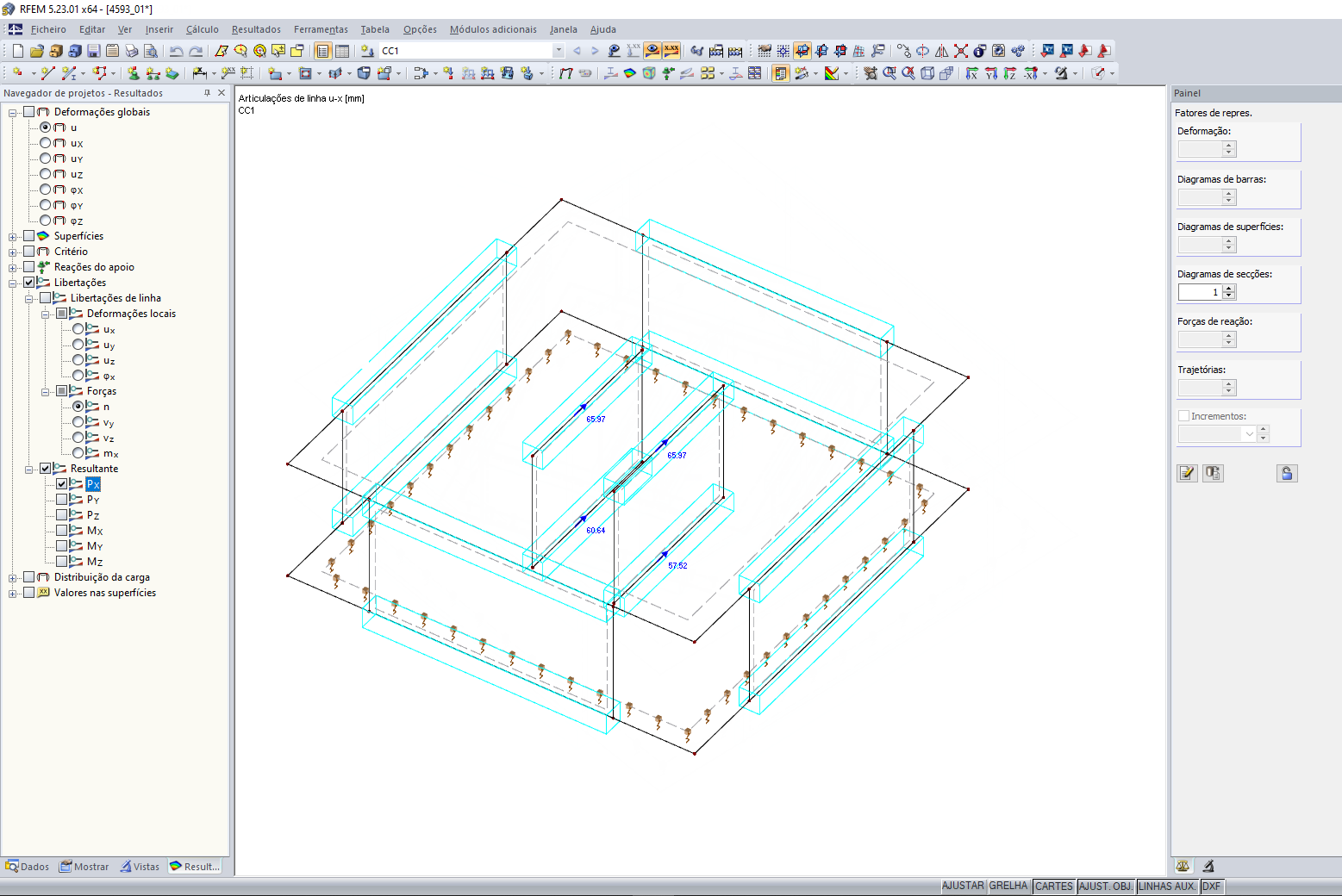The width and height of the screenshot is (1342, 896).
Task: Switch to the Vistas navigator tab
Action: point(140,867)
